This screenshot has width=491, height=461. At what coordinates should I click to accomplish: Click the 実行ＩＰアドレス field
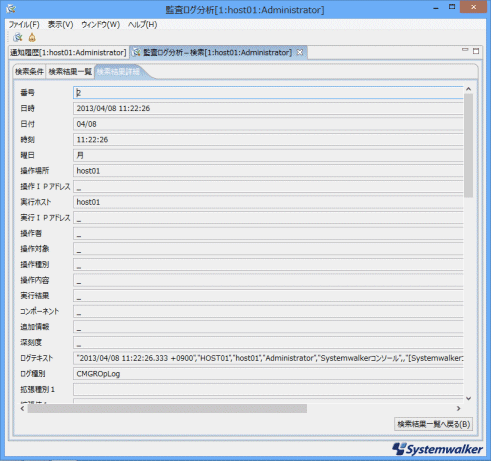point(268,218)
